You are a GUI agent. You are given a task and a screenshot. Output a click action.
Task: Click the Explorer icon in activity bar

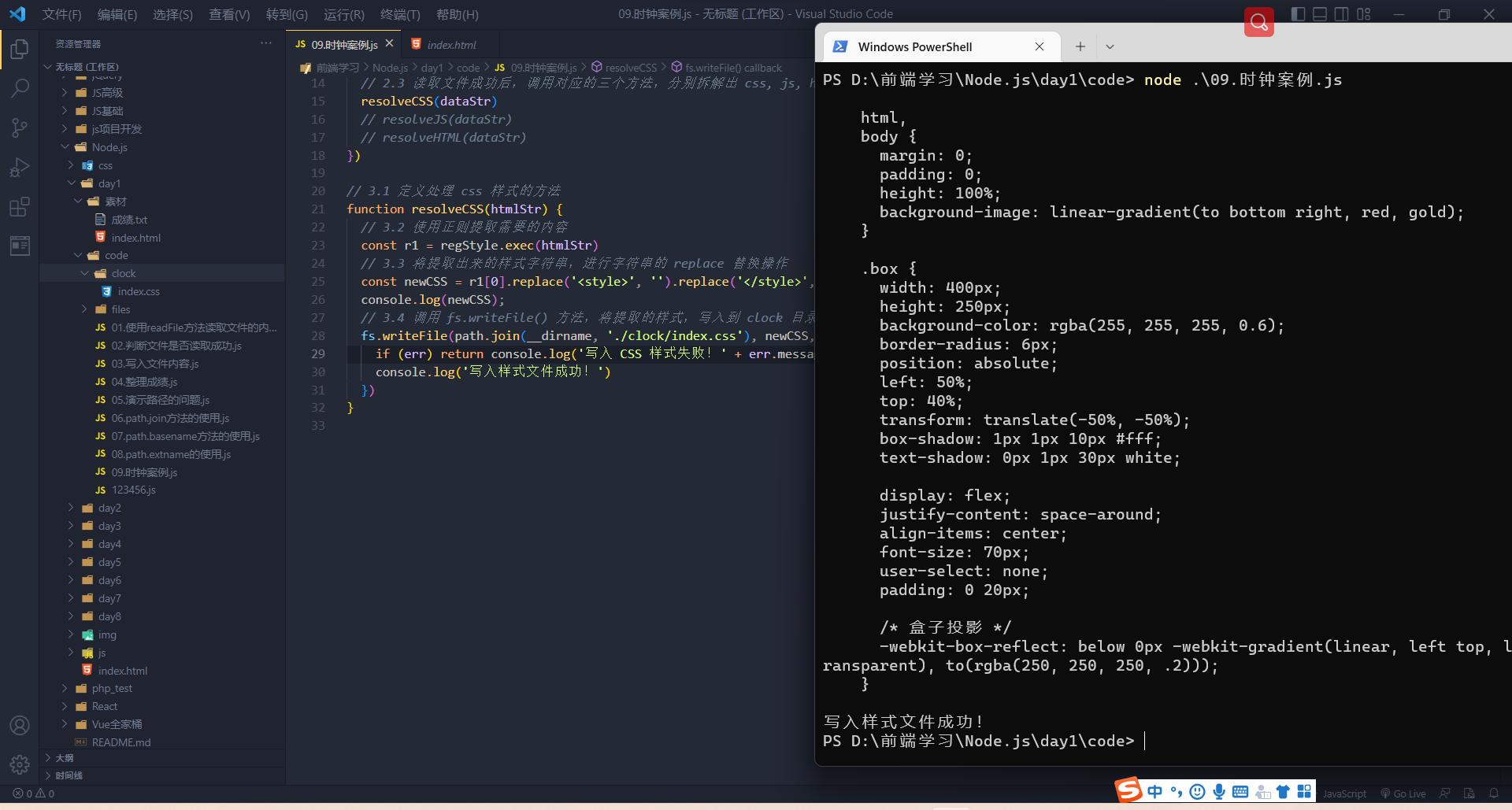click(19, 49)
